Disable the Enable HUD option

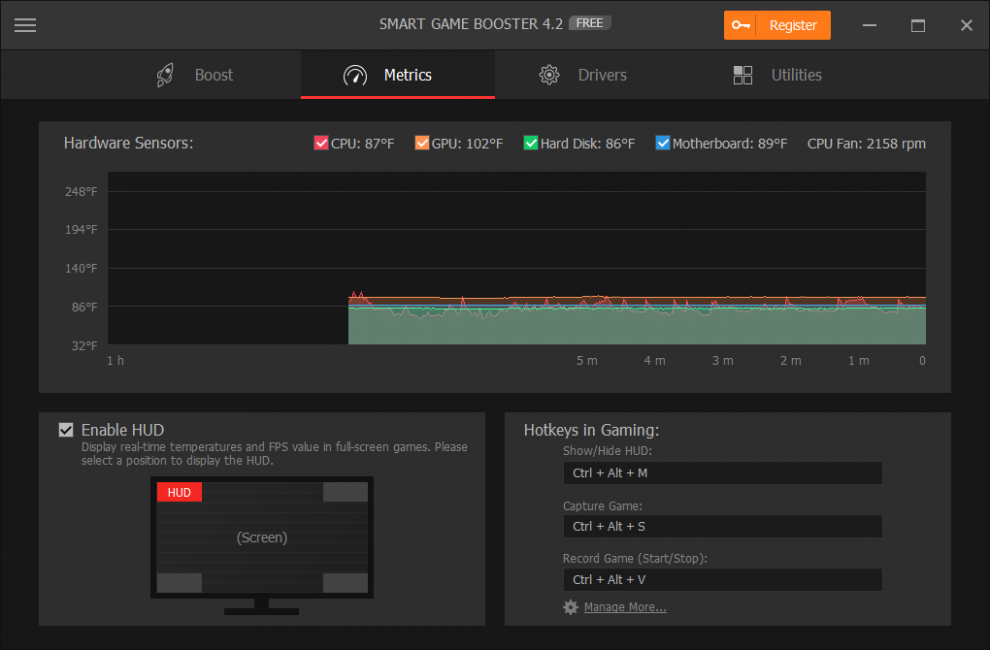point(65,429)
